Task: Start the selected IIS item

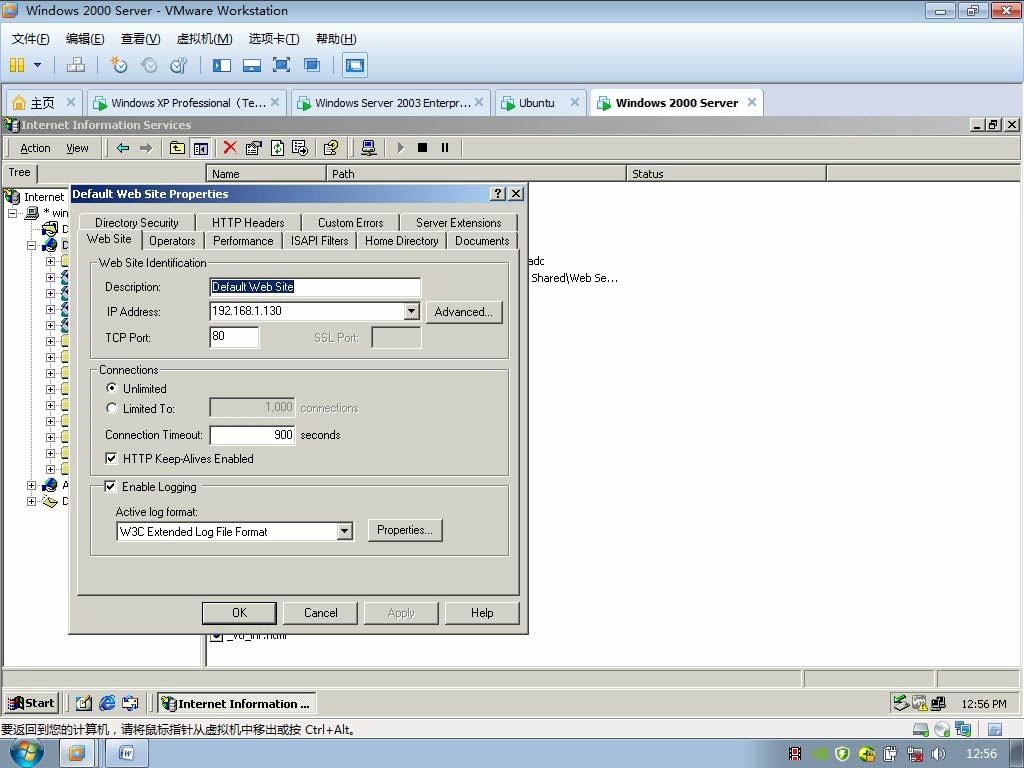Action: 400,148
